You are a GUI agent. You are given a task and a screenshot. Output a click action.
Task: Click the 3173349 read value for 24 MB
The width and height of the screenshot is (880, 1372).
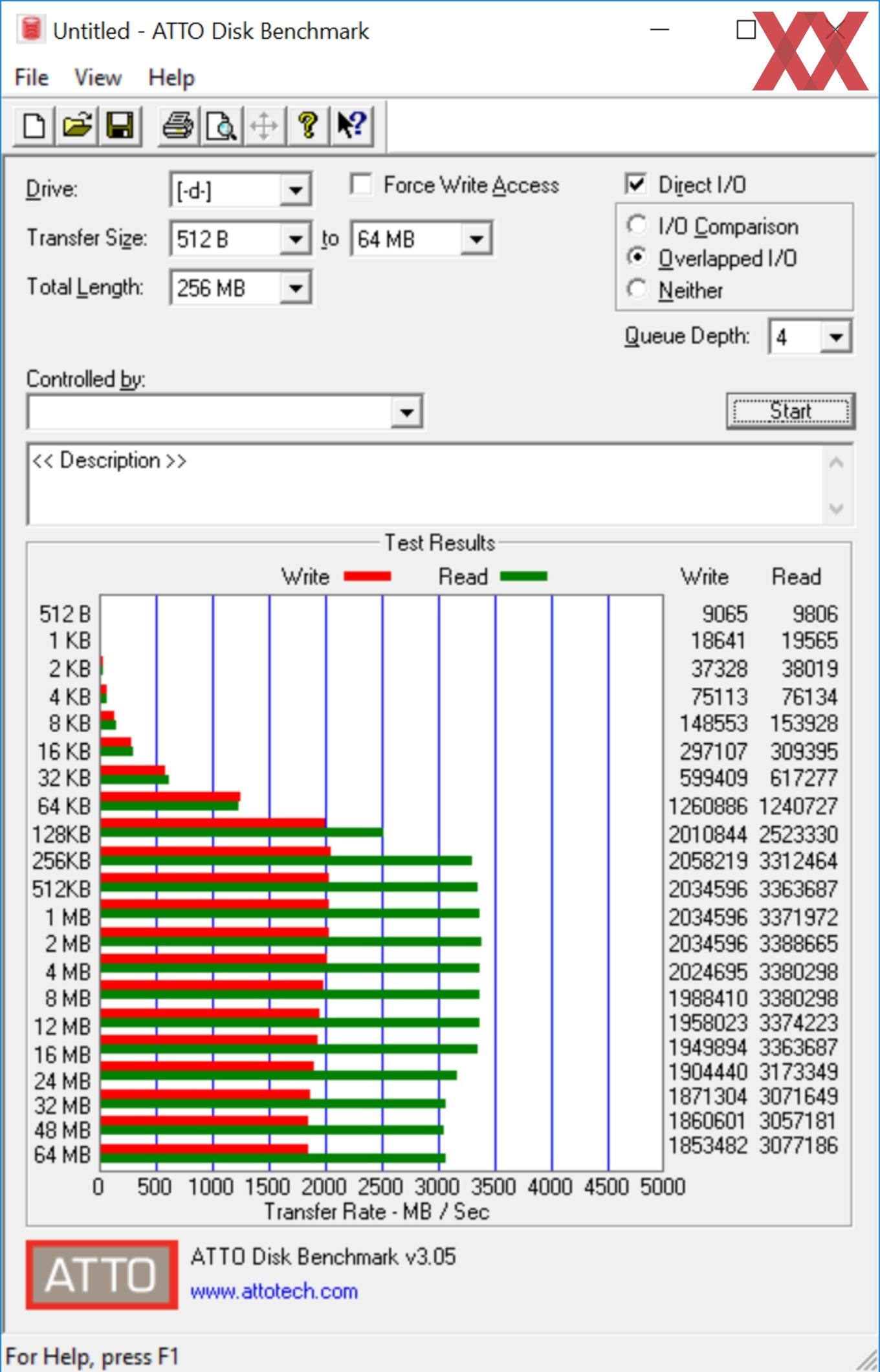coord(798,1072)
